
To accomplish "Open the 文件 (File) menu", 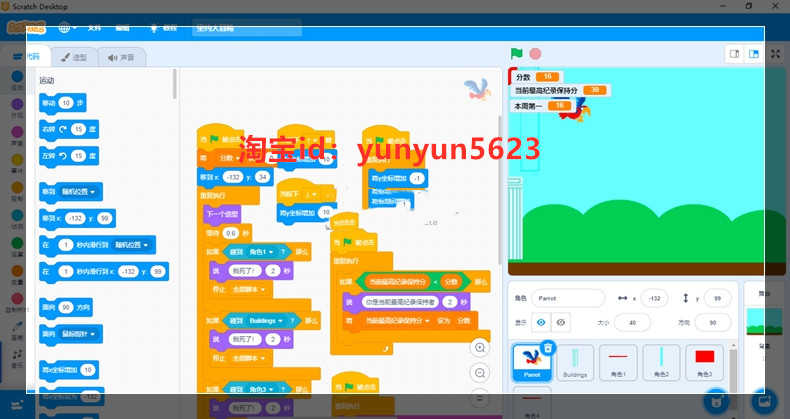I will pos(94,28).
